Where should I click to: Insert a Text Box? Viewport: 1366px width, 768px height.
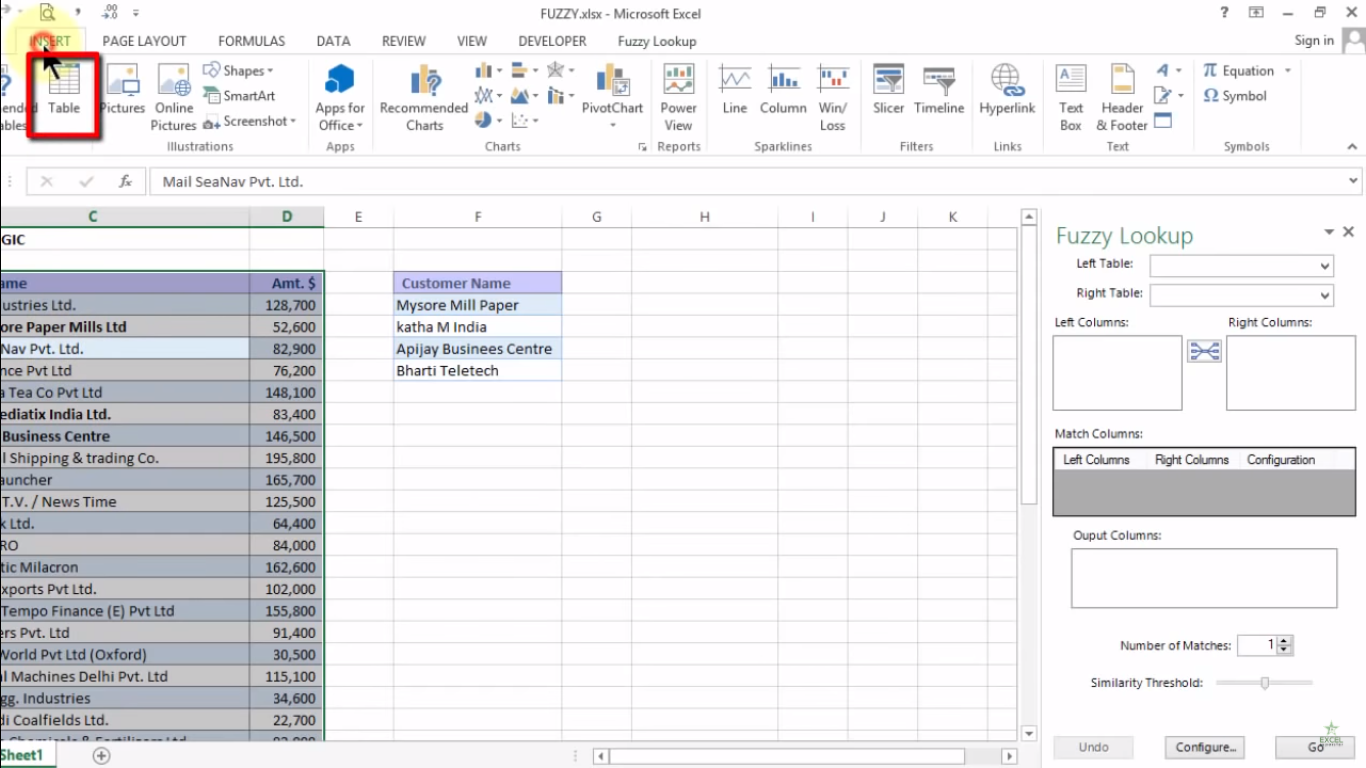pyautogui.click(x=1071, y=97)
